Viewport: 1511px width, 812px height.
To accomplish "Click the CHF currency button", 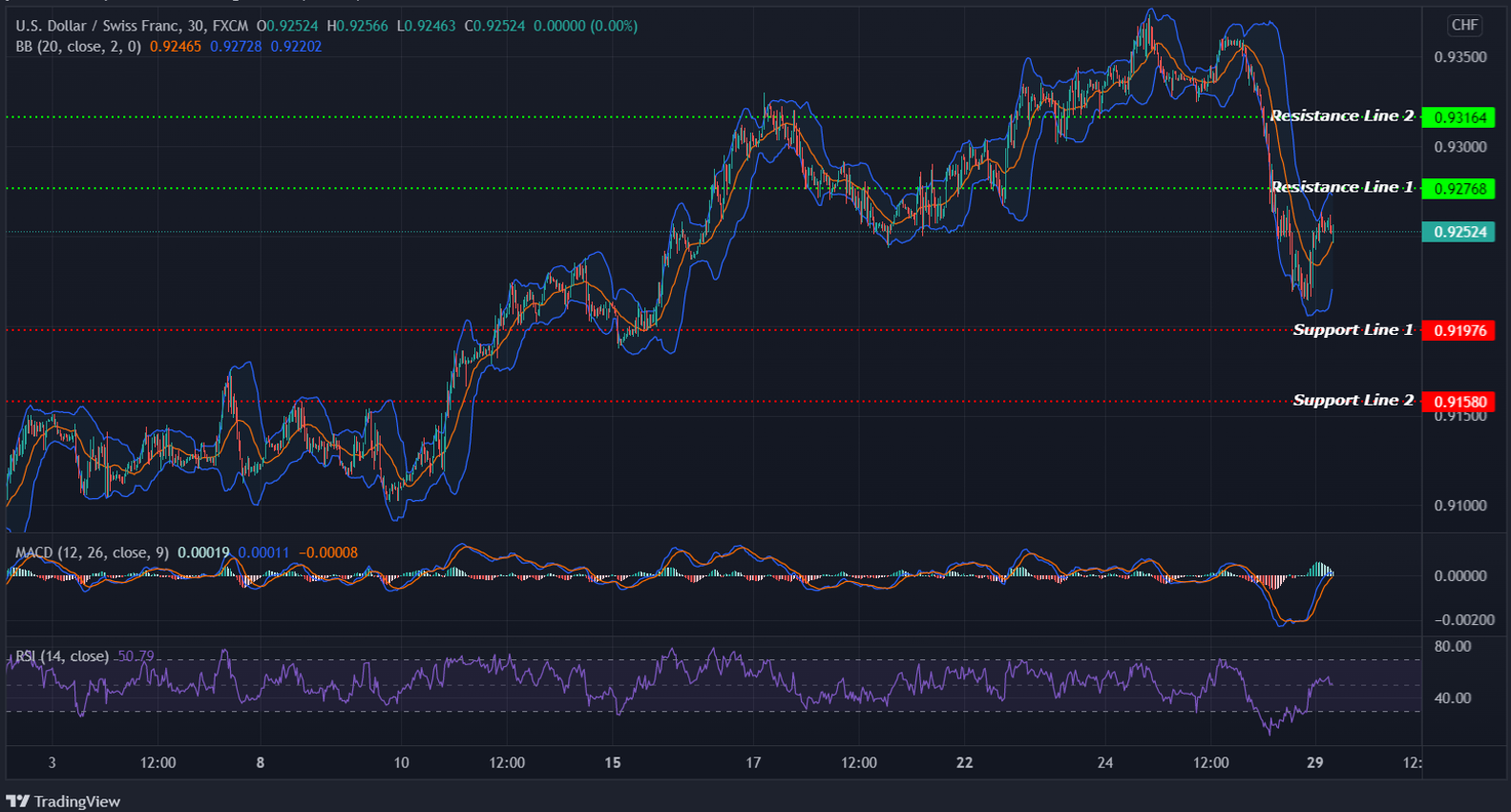I will [1464, 26].
